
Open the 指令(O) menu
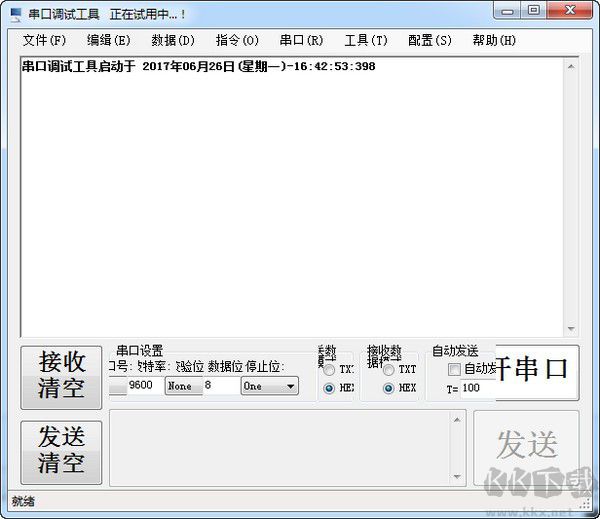coord(237,40)
